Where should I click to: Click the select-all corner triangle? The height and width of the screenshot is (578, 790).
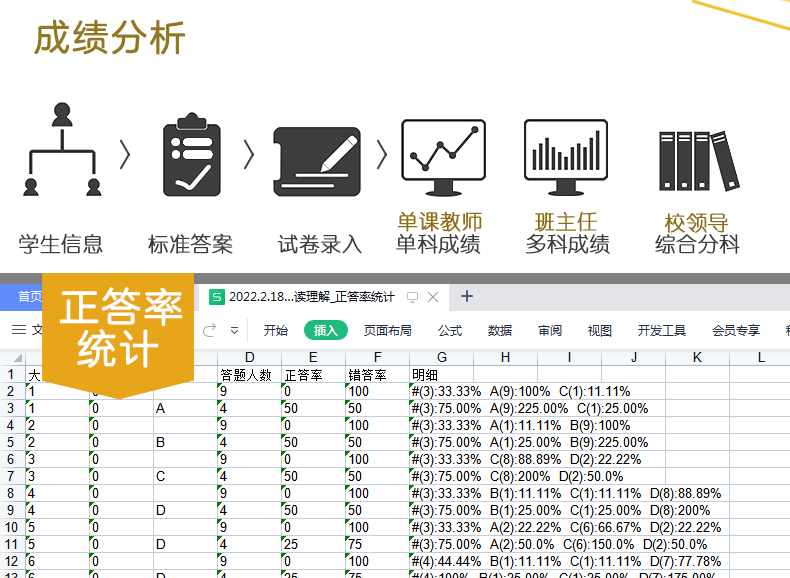(x=18, y=358)
